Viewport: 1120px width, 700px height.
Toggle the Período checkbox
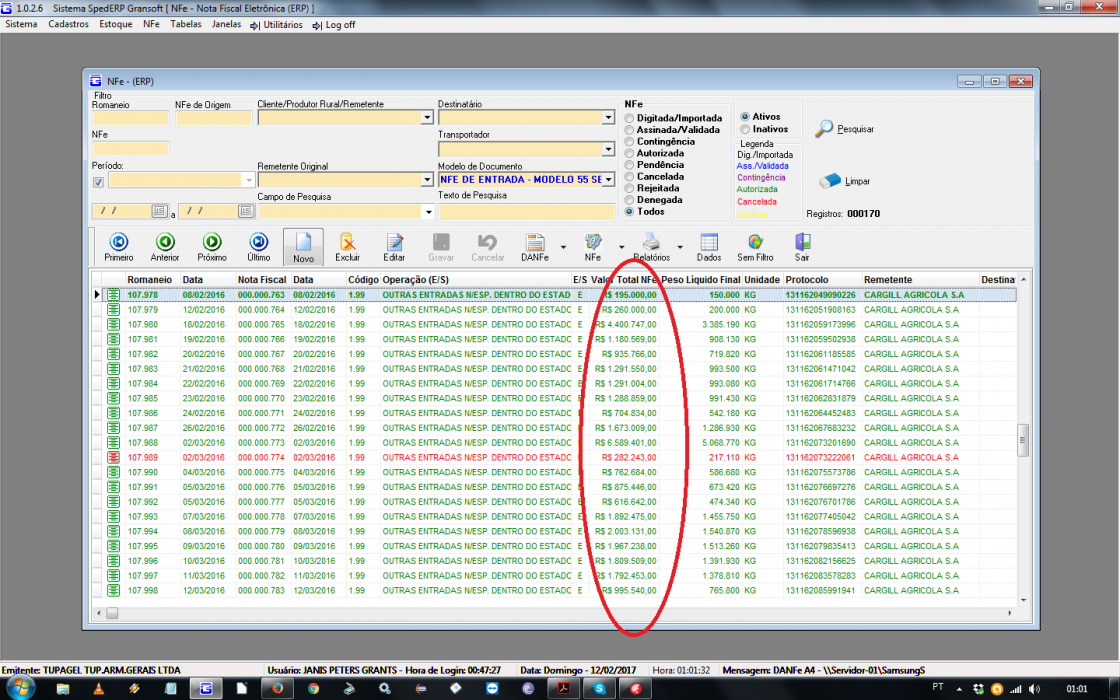[98, 182]
